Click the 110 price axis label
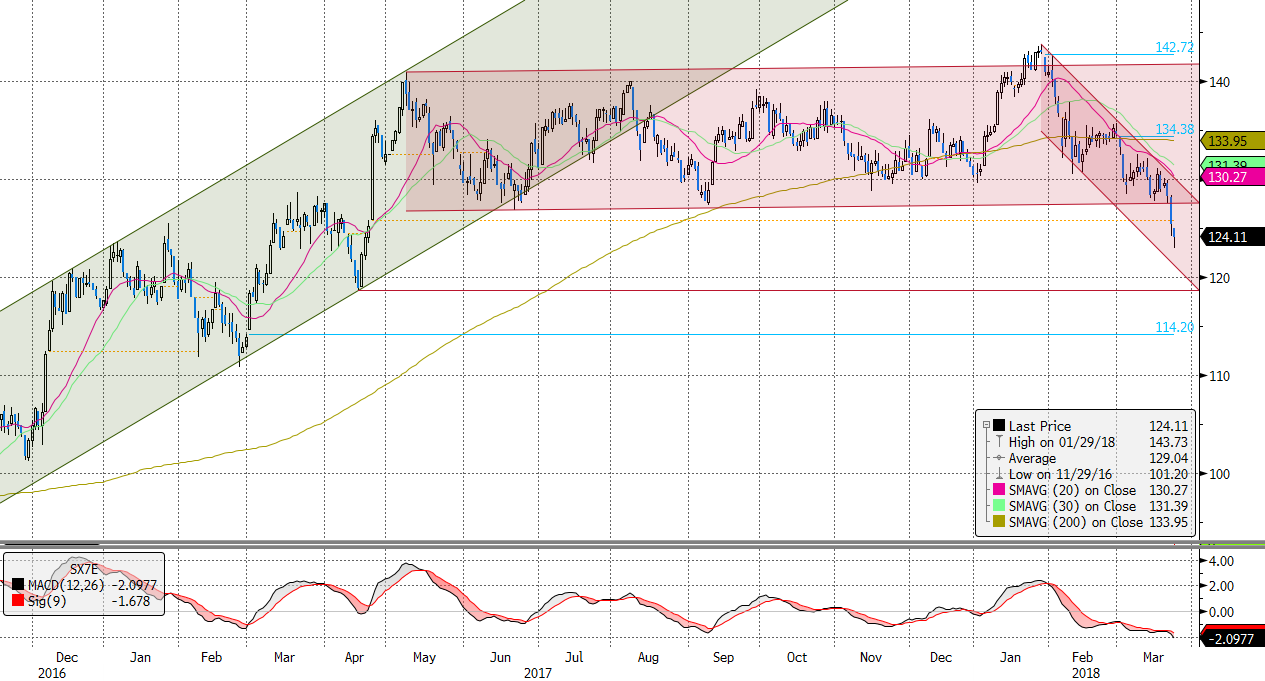The width and height of the screenshot is (1265, 681). 1220,376
